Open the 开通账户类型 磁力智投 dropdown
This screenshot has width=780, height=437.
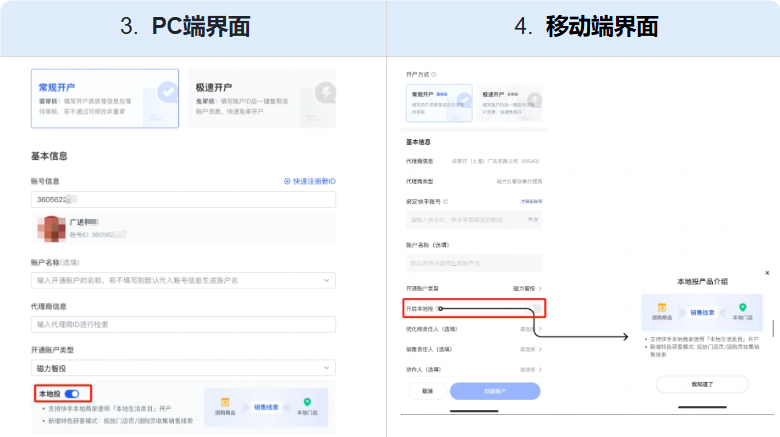coord(183,368)
